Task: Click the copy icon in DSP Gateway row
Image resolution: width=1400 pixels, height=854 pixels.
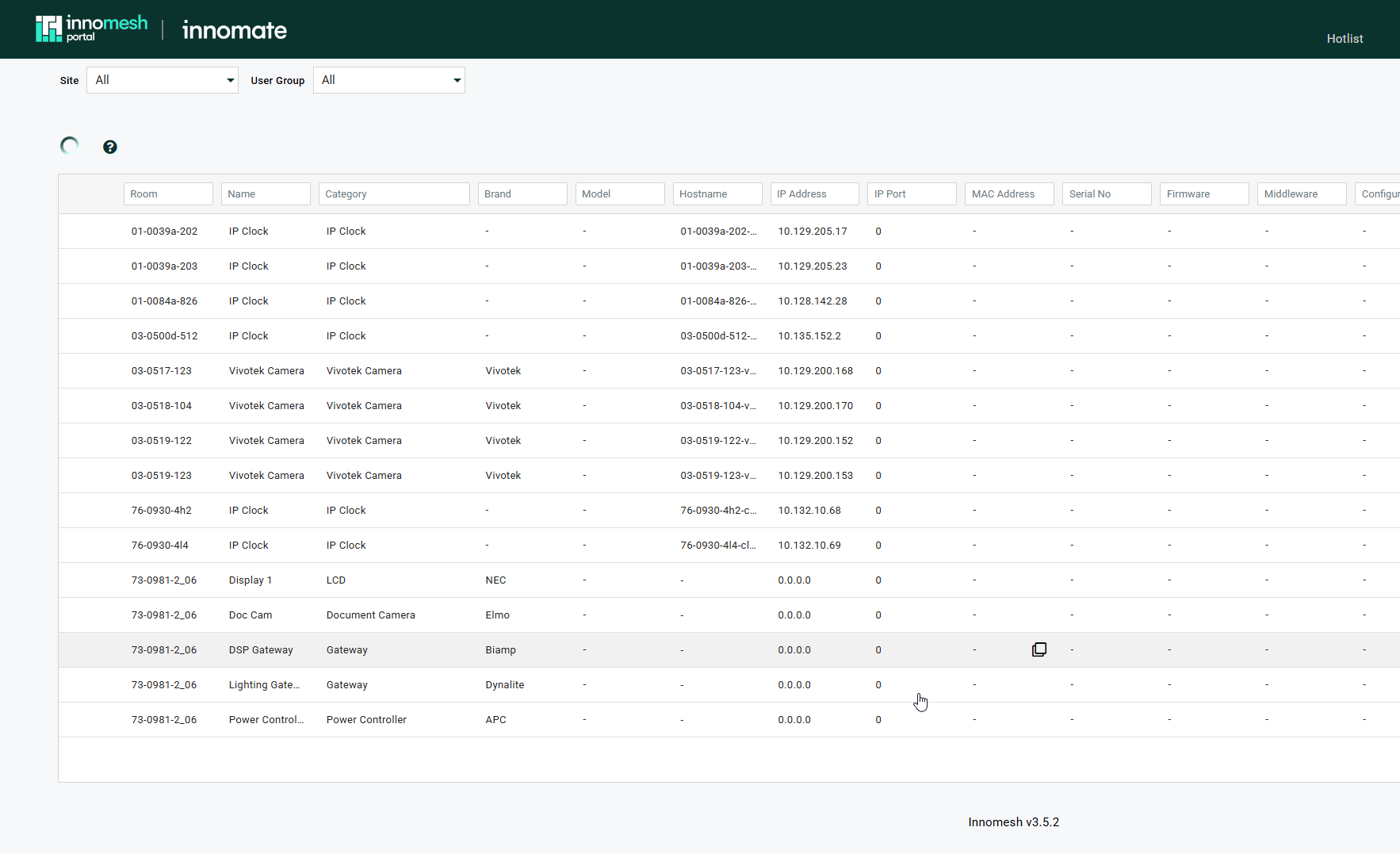Action: point(1039,649)
